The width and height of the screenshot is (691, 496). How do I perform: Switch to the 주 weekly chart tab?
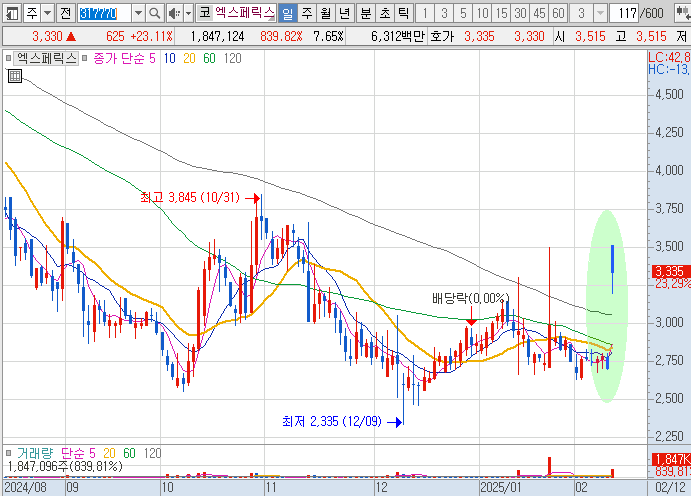tap(307, 13)
